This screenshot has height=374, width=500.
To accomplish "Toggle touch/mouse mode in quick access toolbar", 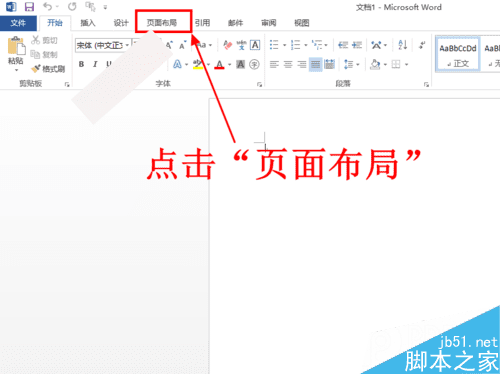I will [x=90, y=7].
